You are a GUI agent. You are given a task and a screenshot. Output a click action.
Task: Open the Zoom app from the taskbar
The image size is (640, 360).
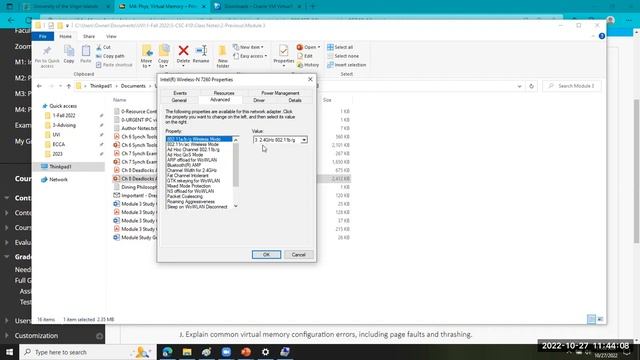tap(226, 352)
